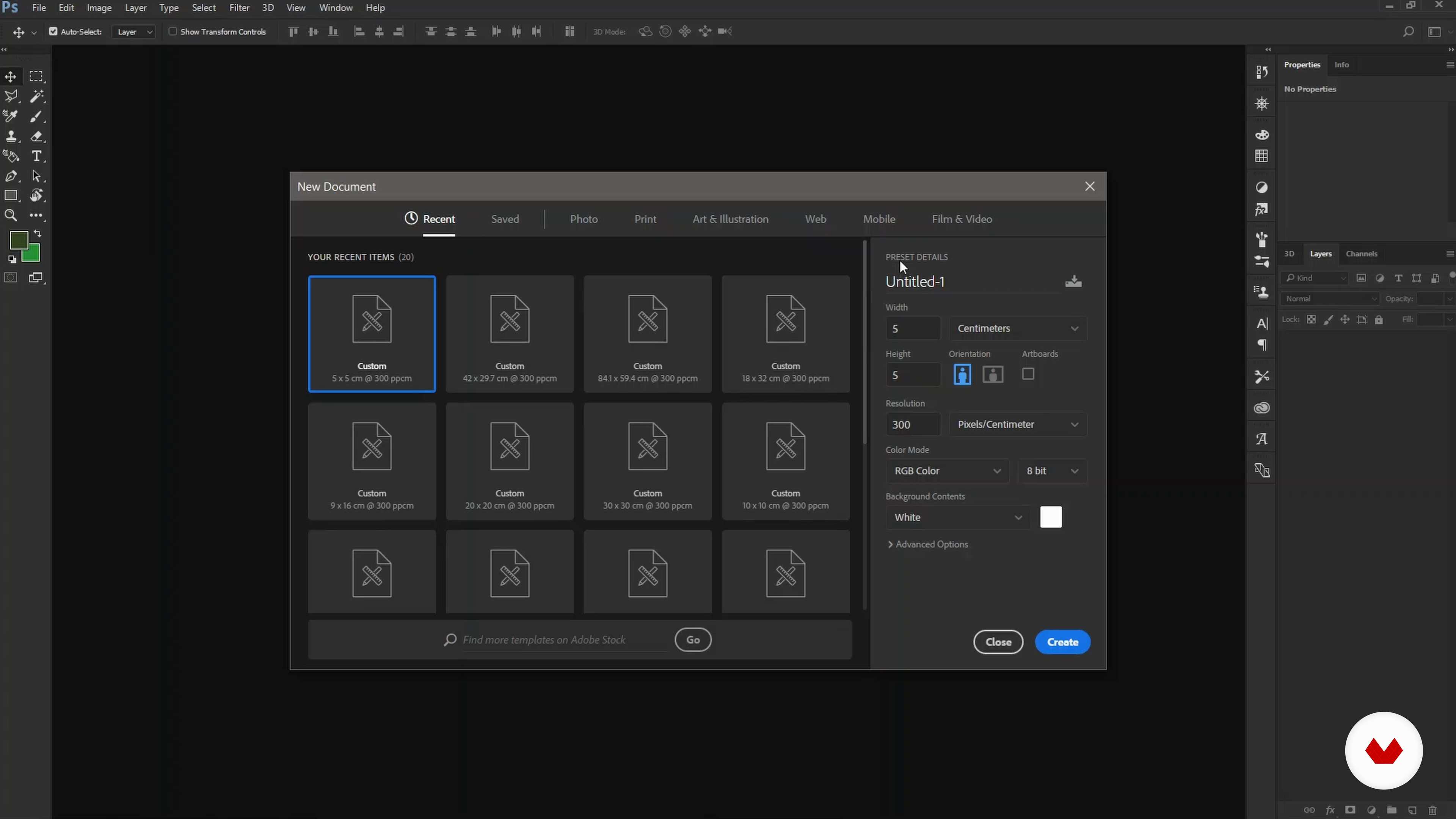
Task: Expand Advanced Options
Action: pos(928,544)
